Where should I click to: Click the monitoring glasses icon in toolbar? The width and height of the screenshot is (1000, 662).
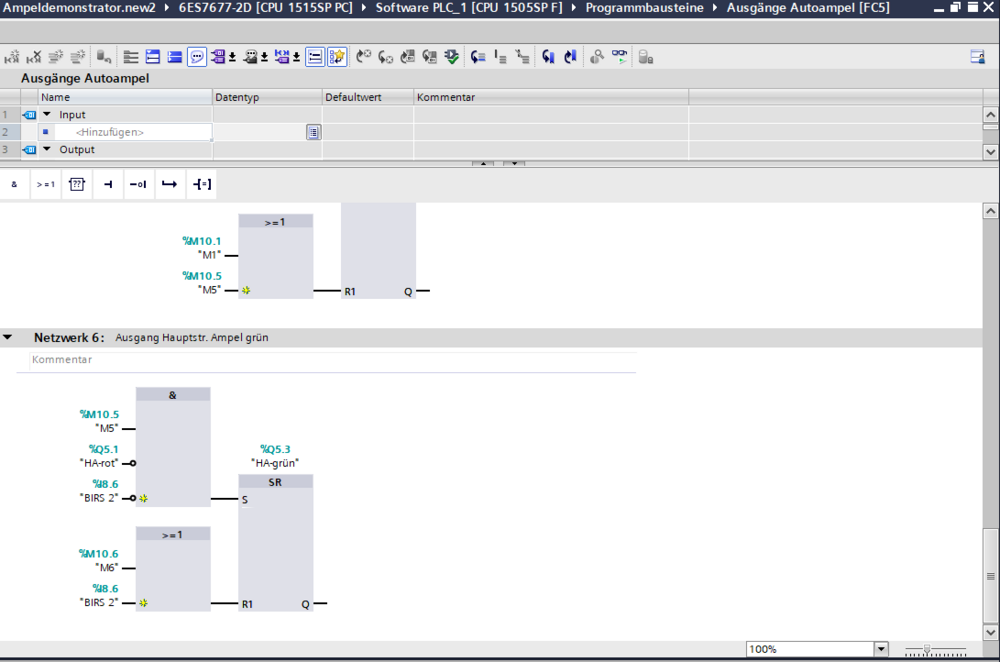click(620, 57)
